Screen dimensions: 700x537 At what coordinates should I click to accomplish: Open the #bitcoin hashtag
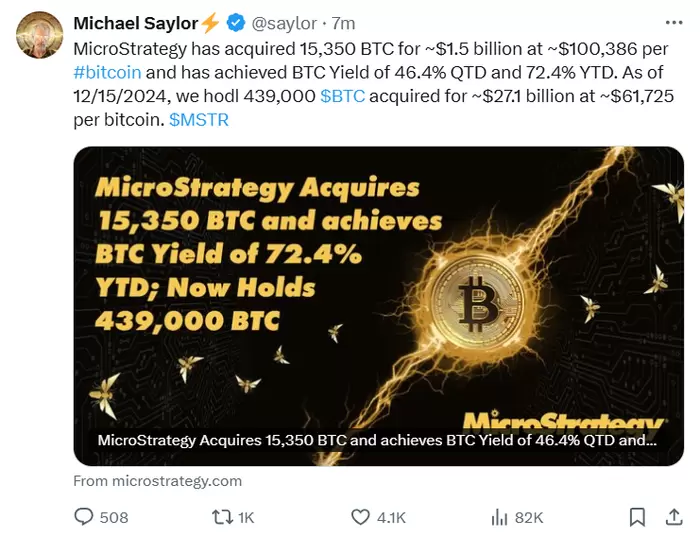(x=109, y=71)
